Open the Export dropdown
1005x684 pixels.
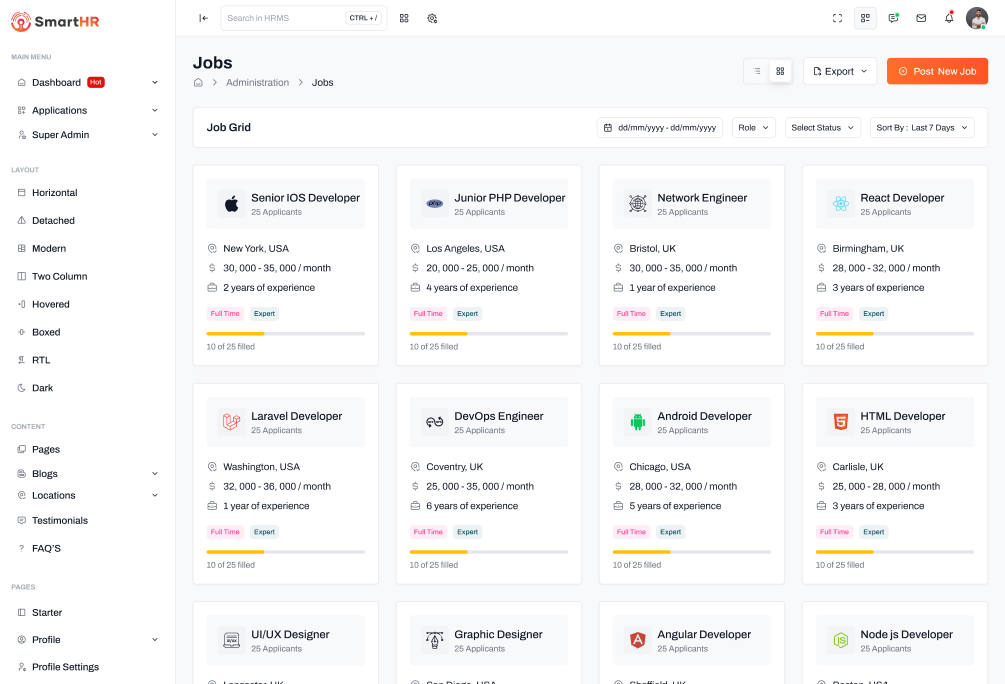point(839,71)
